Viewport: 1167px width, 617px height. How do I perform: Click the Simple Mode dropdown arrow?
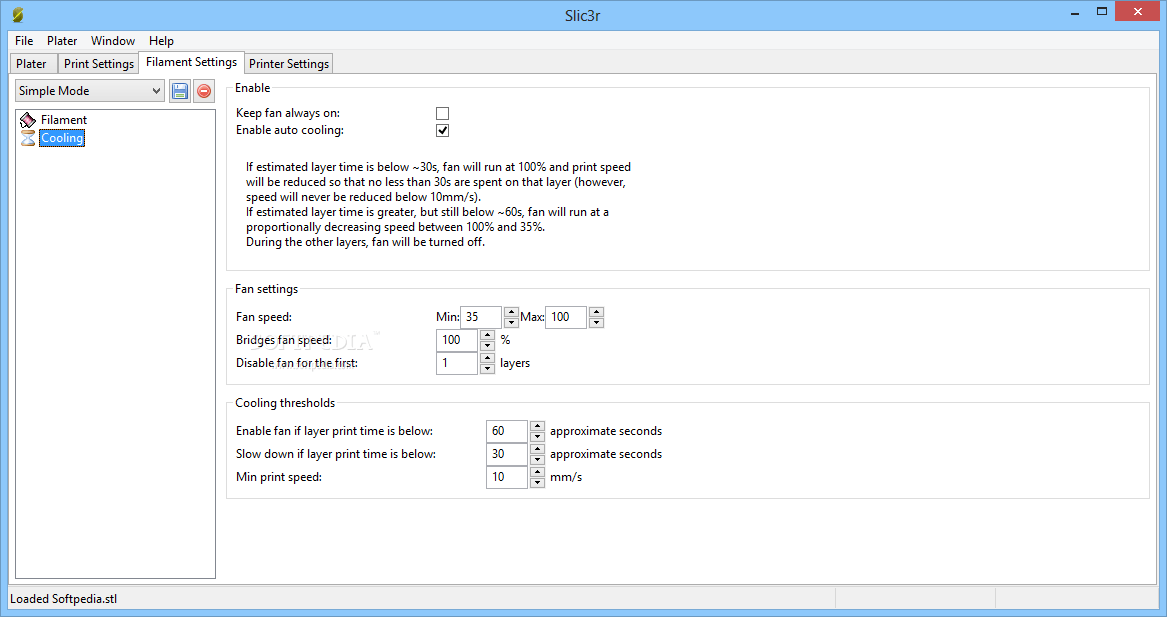(x=157, y=90)
